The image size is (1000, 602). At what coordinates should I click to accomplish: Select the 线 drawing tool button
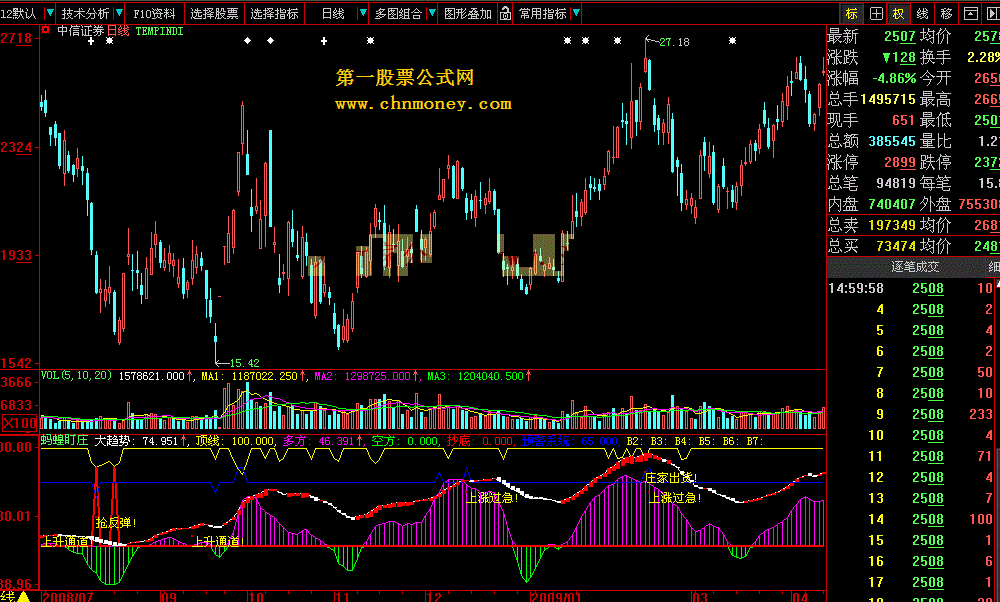click(922, 13)
